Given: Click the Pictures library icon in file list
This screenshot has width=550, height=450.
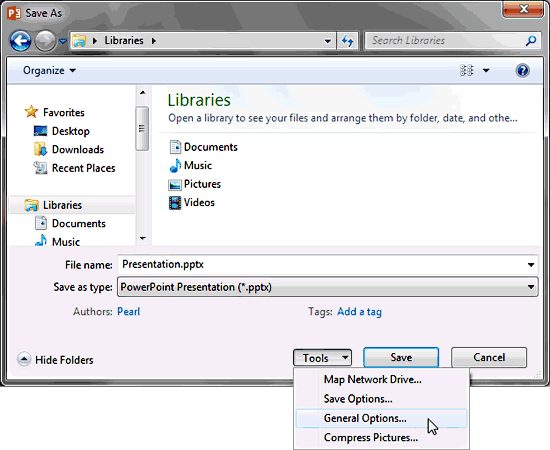Looking at the screenshot, I should (x=175, y=184).
